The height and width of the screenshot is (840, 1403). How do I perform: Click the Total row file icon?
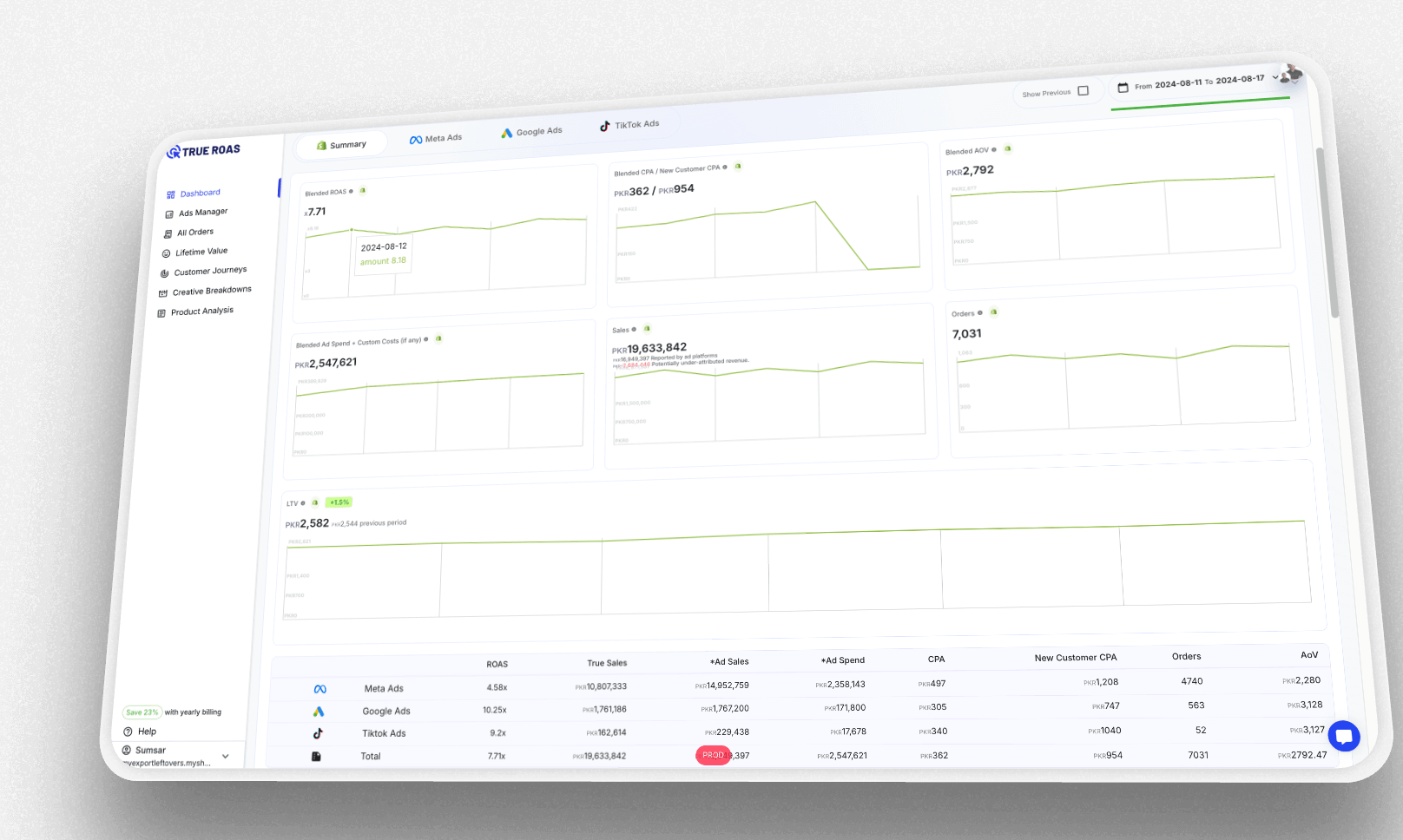[x=316, y=757]
